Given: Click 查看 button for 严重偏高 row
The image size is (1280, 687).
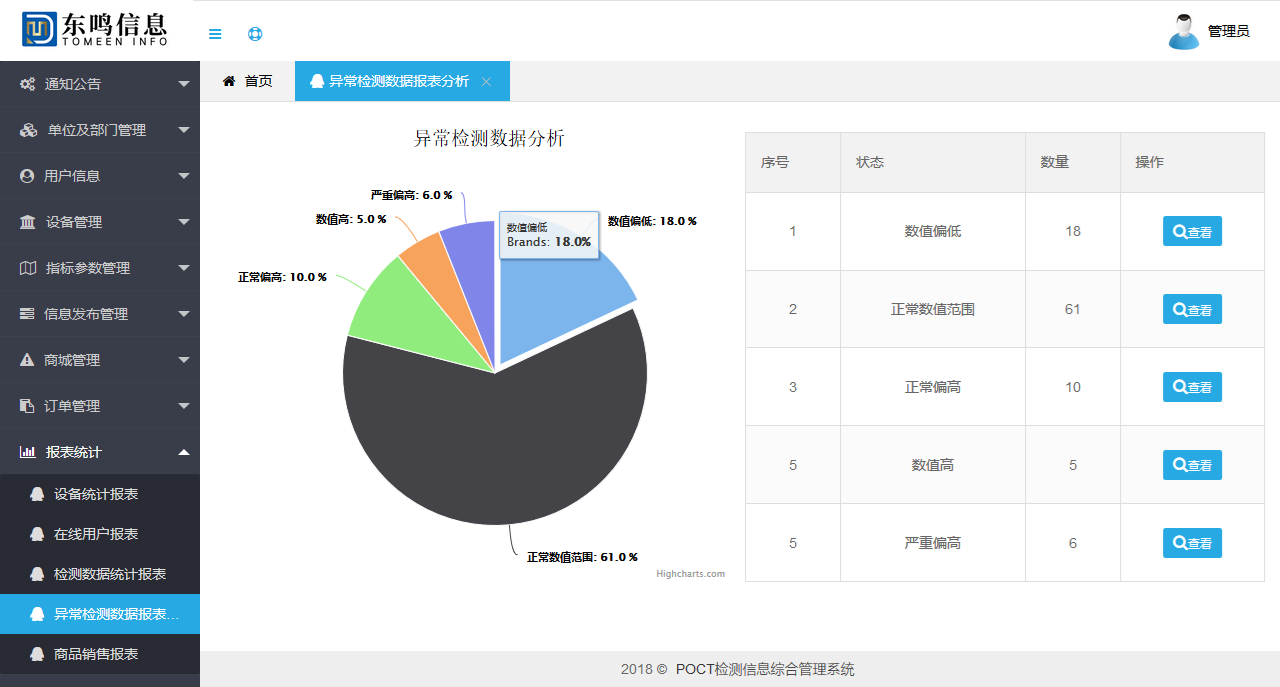Looking at the screenshot, I should [x=1192, y=543].
